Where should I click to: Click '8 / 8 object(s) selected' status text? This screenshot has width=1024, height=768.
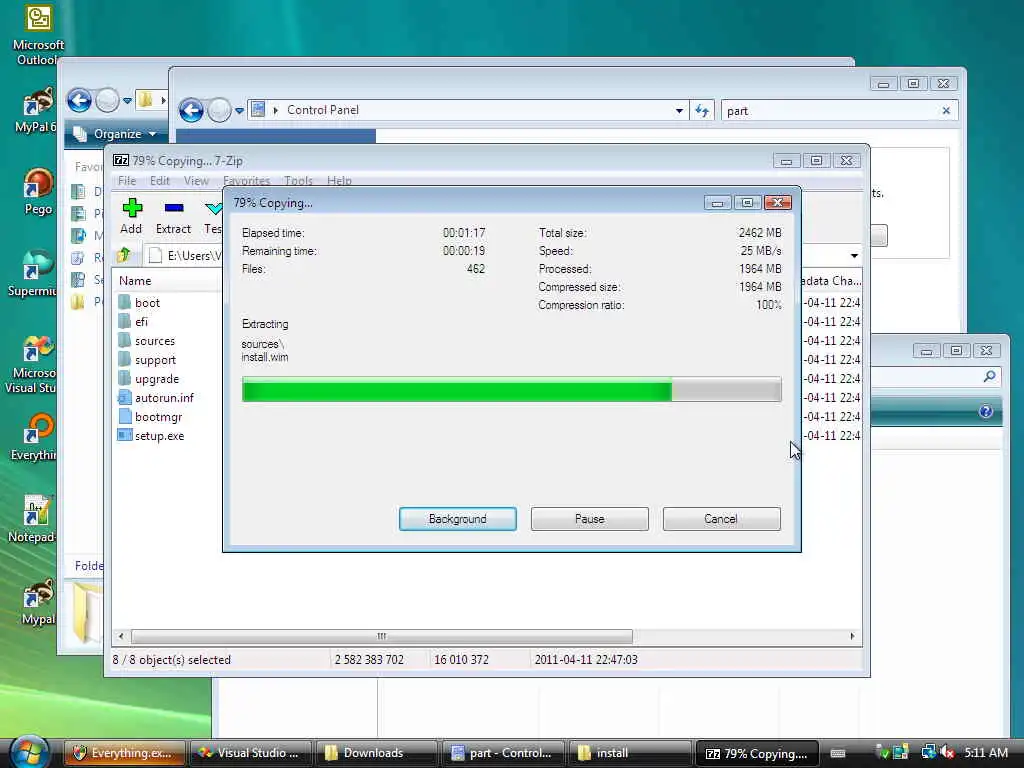pos(172,660)
